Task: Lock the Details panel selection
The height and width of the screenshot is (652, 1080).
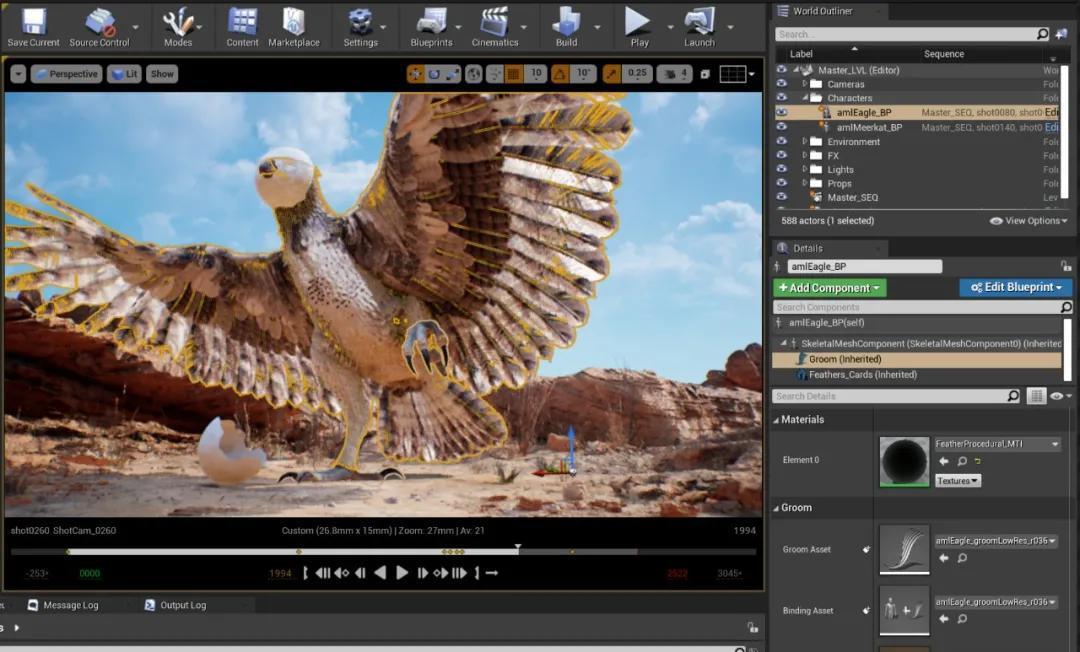Action: tap(1066, 266)
